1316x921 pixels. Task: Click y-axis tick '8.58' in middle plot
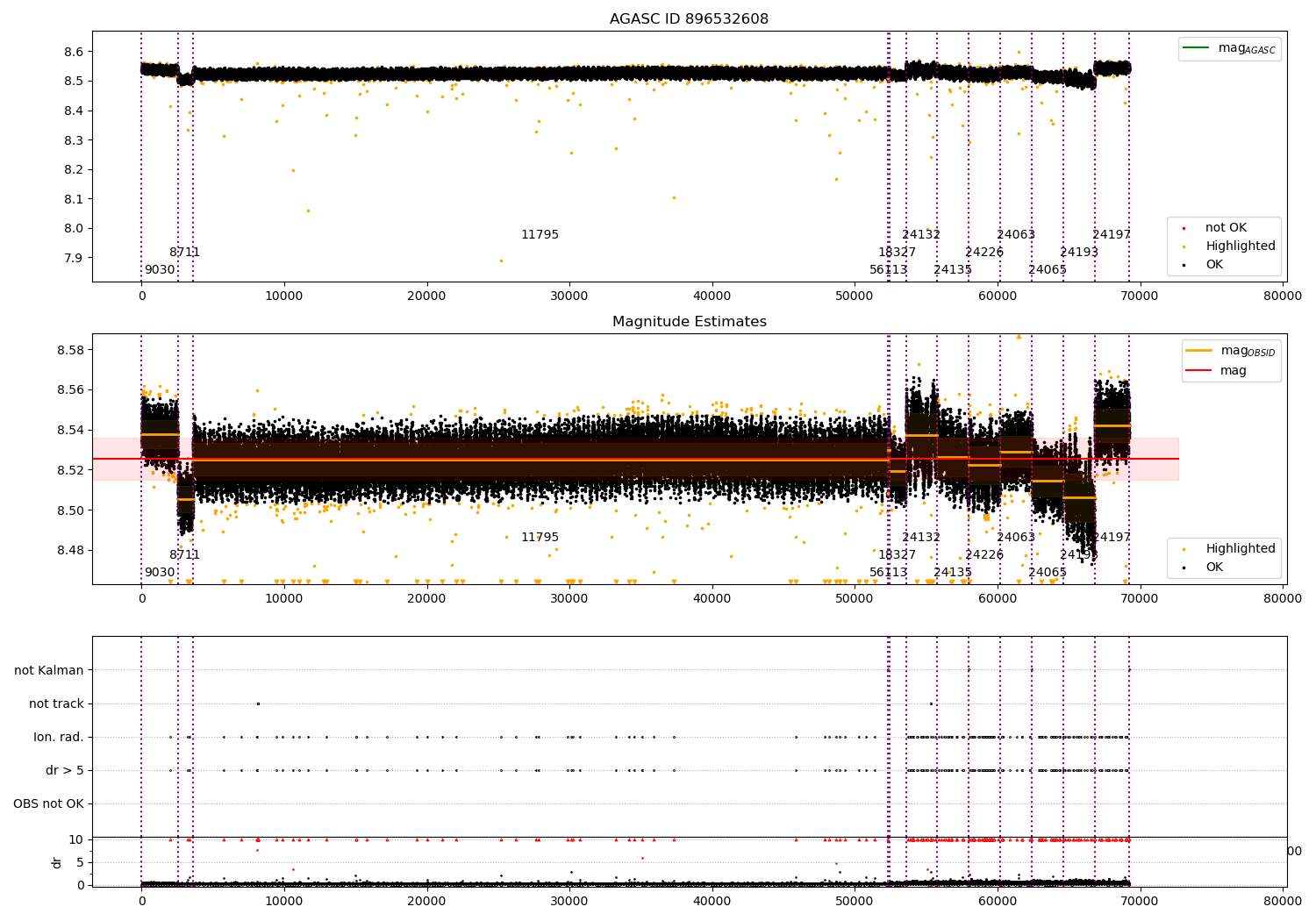coord(70,350)
